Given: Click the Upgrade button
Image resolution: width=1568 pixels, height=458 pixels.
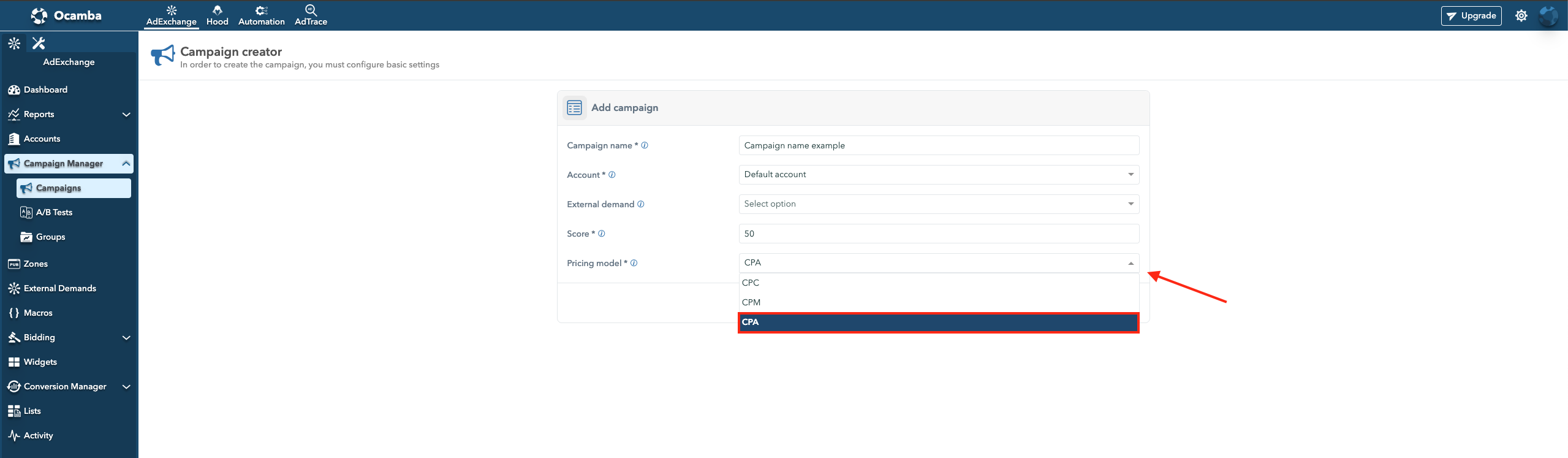Looking at the screenshot, I should click(1471, 16).
